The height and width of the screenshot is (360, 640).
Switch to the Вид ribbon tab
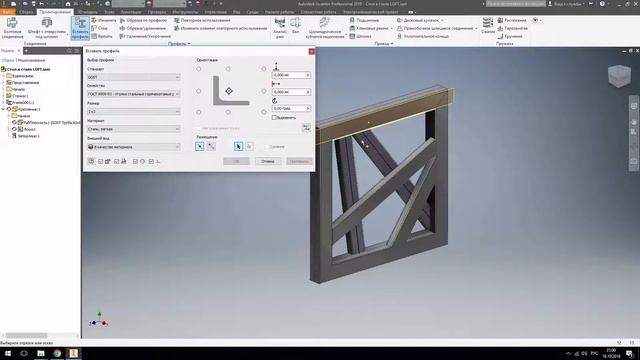237,12
